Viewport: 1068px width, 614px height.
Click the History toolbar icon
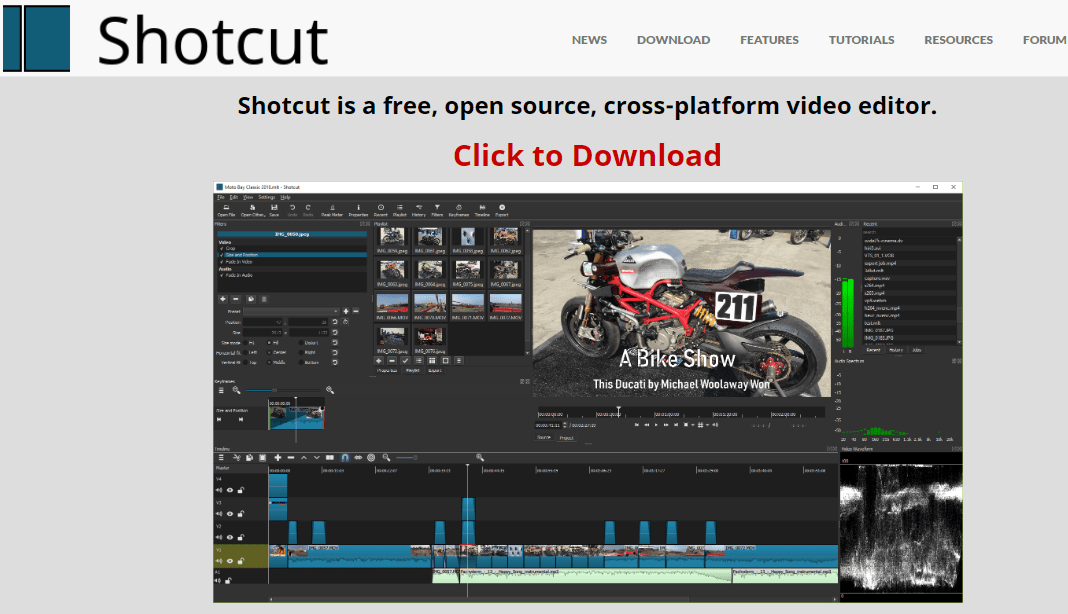tap(419, 210)
